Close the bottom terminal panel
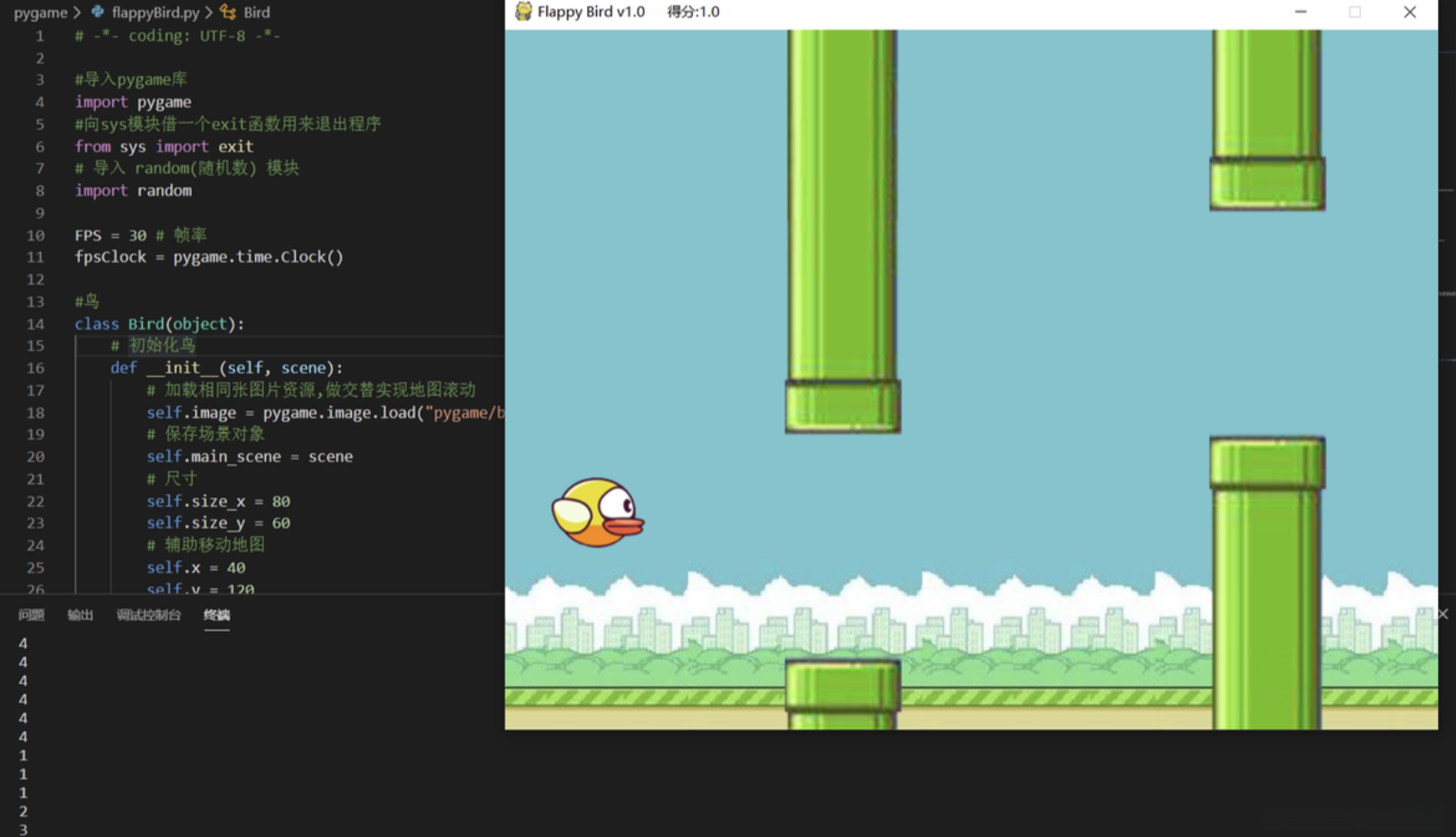The height and width of the screenshot is (837, 1456). pyautogui.click(x=1442, y=614)
